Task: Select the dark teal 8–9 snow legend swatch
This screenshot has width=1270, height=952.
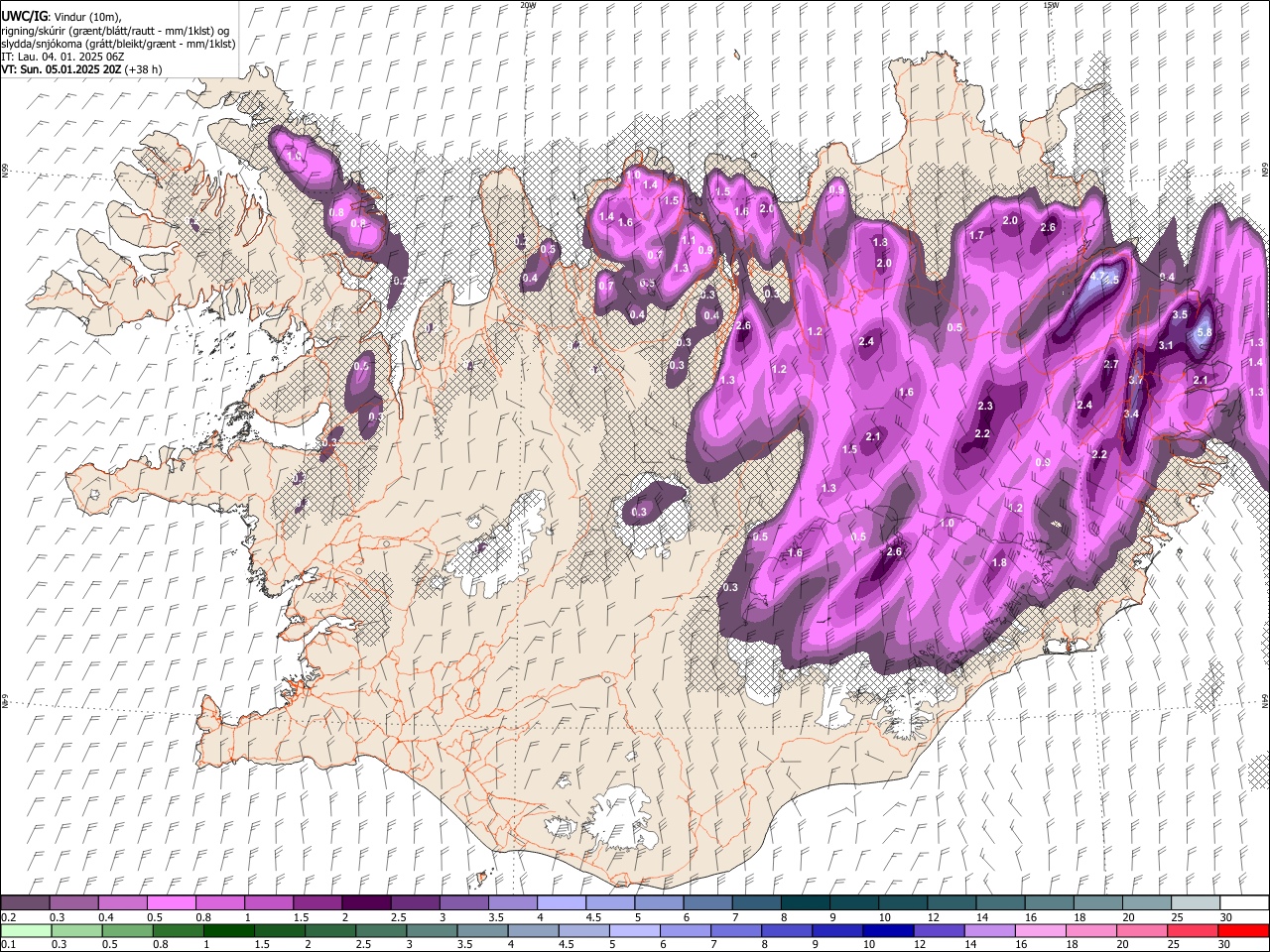Action: (x=806, y=903)
